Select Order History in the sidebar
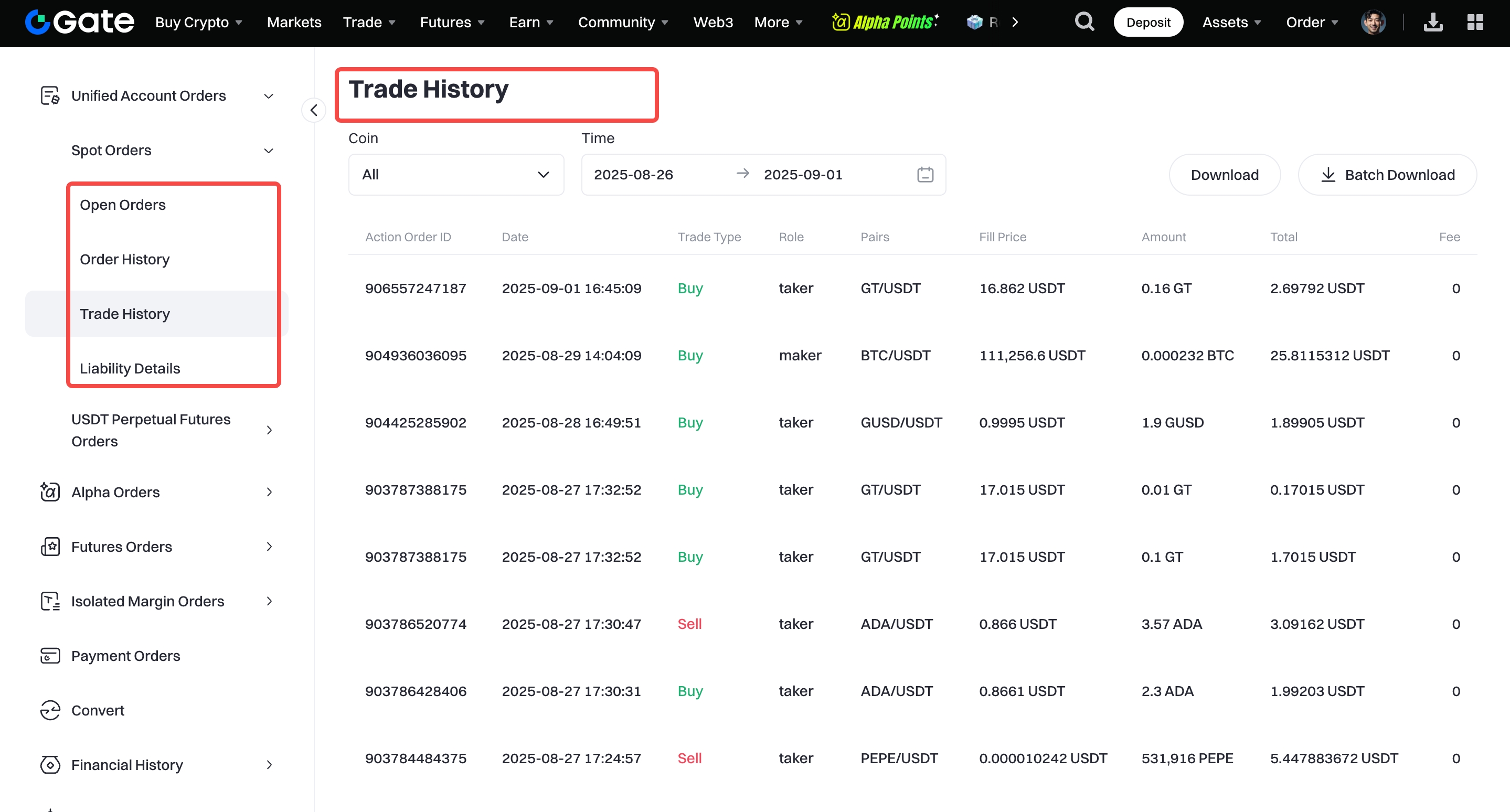The width and height of the screenshot is (1510, 812). [x=124, y=260]
